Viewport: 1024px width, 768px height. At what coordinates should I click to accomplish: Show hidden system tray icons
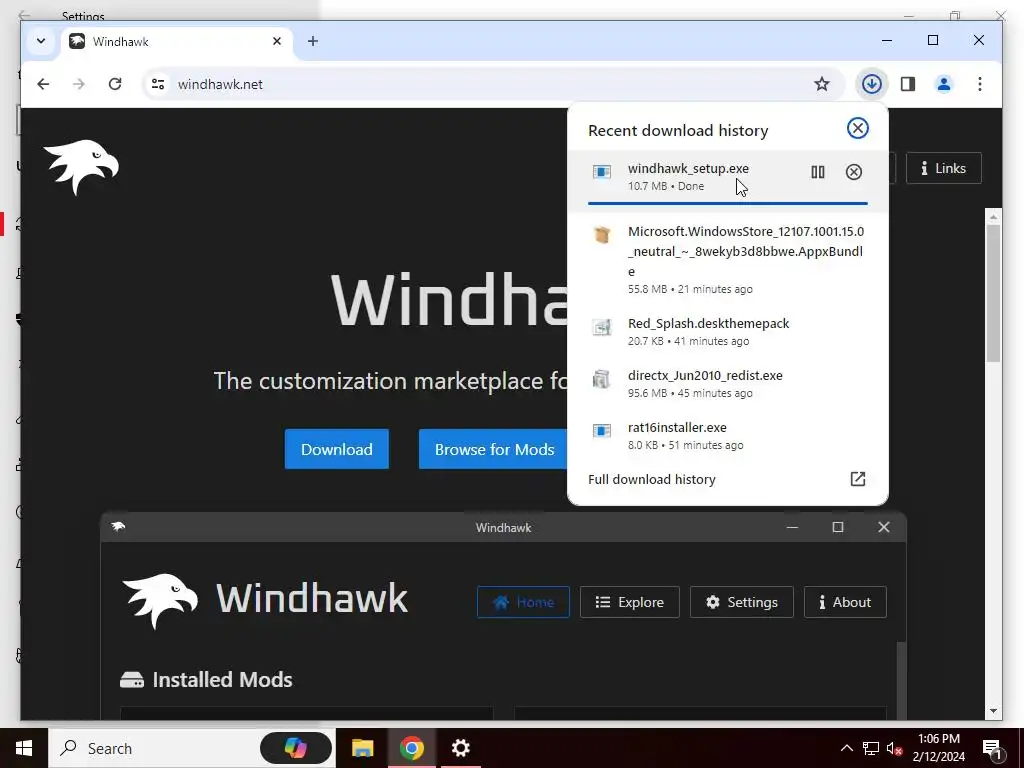(846, 748)
